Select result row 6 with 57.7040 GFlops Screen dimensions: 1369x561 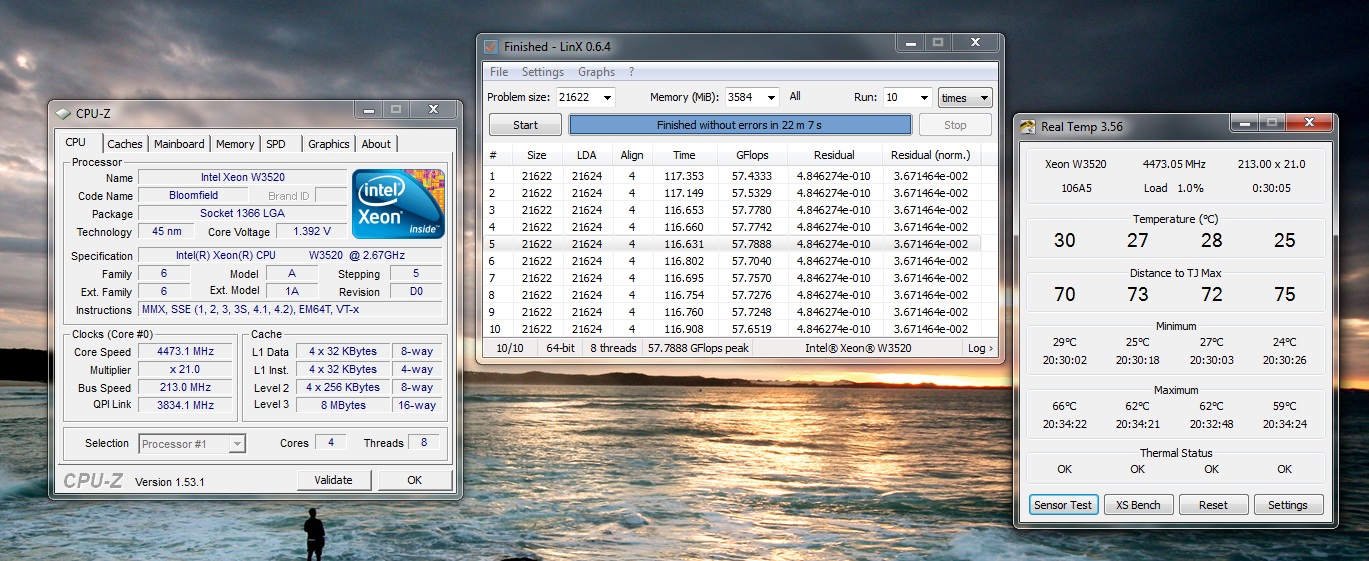[x=732, y=261]
